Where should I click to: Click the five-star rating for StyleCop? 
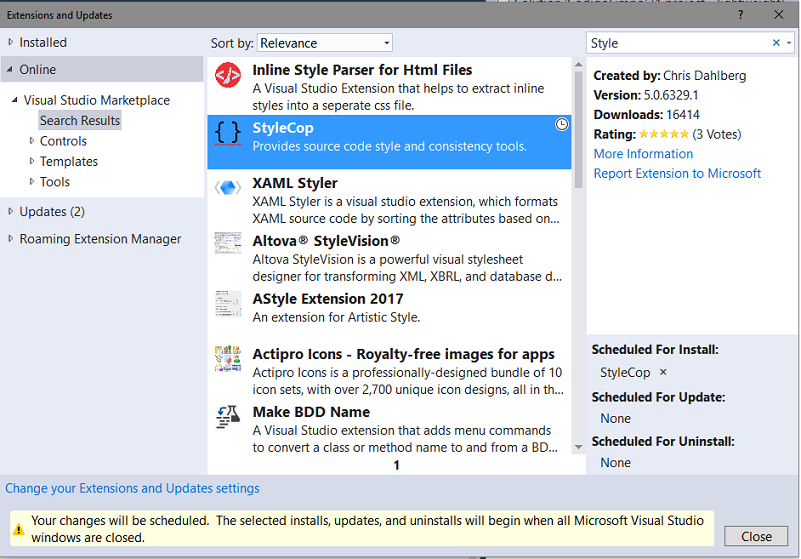tap(664, 134)
